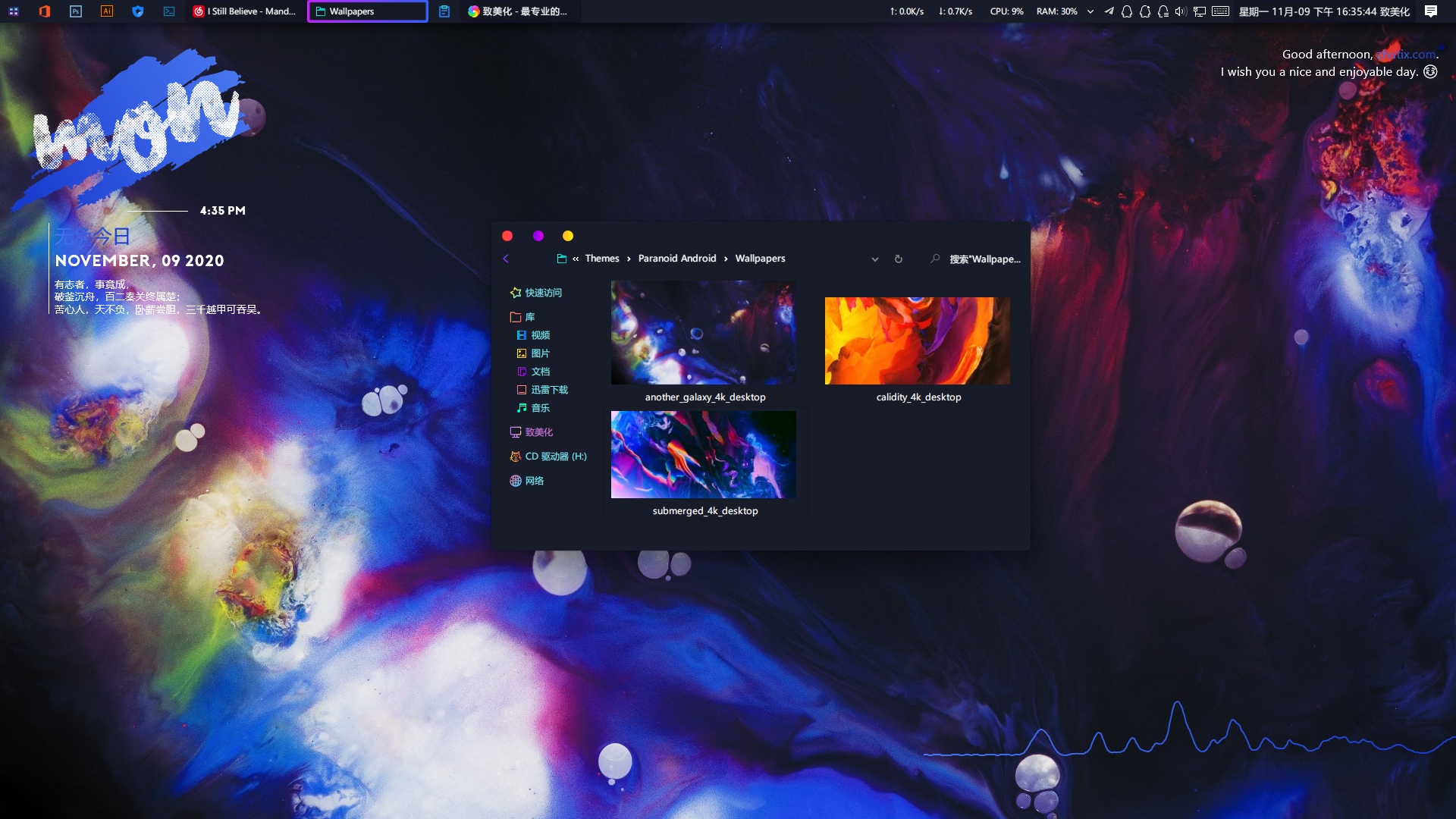Click the Wallpapers search box
1456x819 pixels.
coord(984,259)
